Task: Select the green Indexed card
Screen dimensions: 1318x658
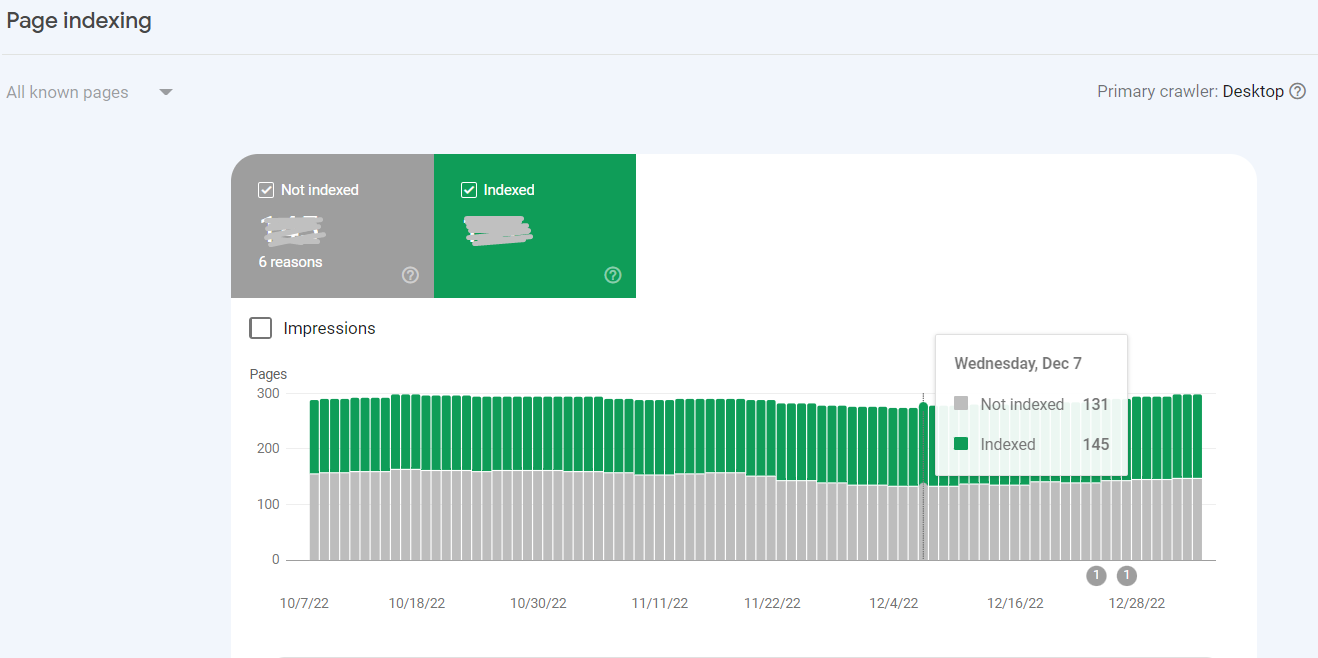Action: [535, 226]
